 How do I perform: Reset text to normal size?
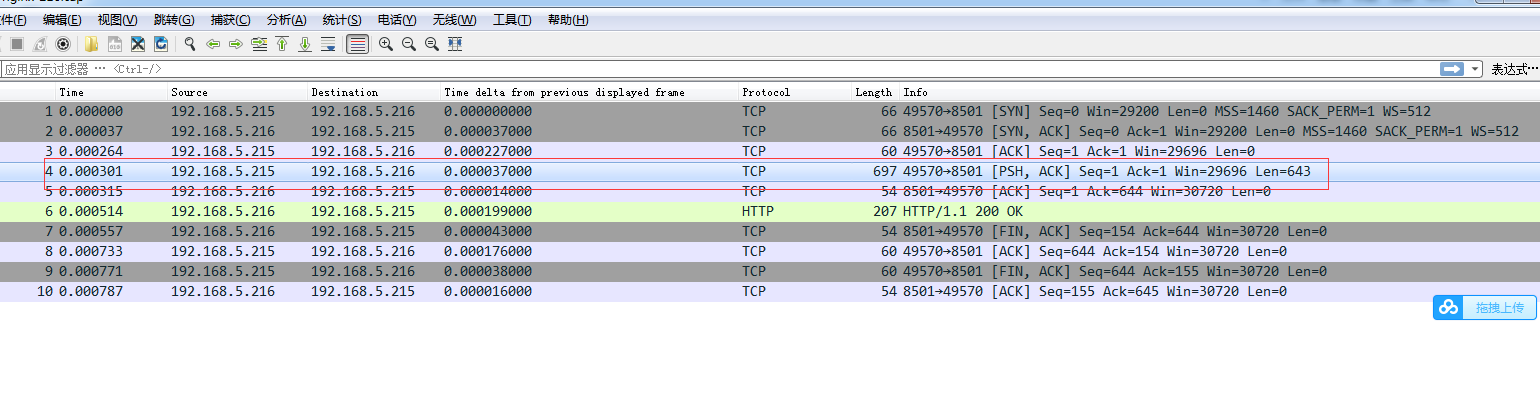432,44
